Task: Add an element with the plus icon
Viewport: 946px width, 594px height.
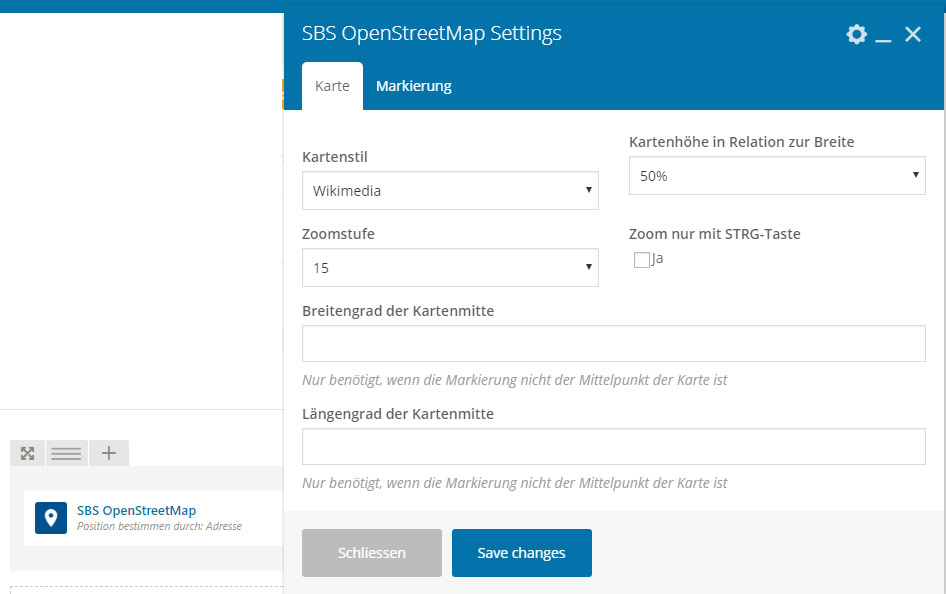Action: (x=109, y=453)
